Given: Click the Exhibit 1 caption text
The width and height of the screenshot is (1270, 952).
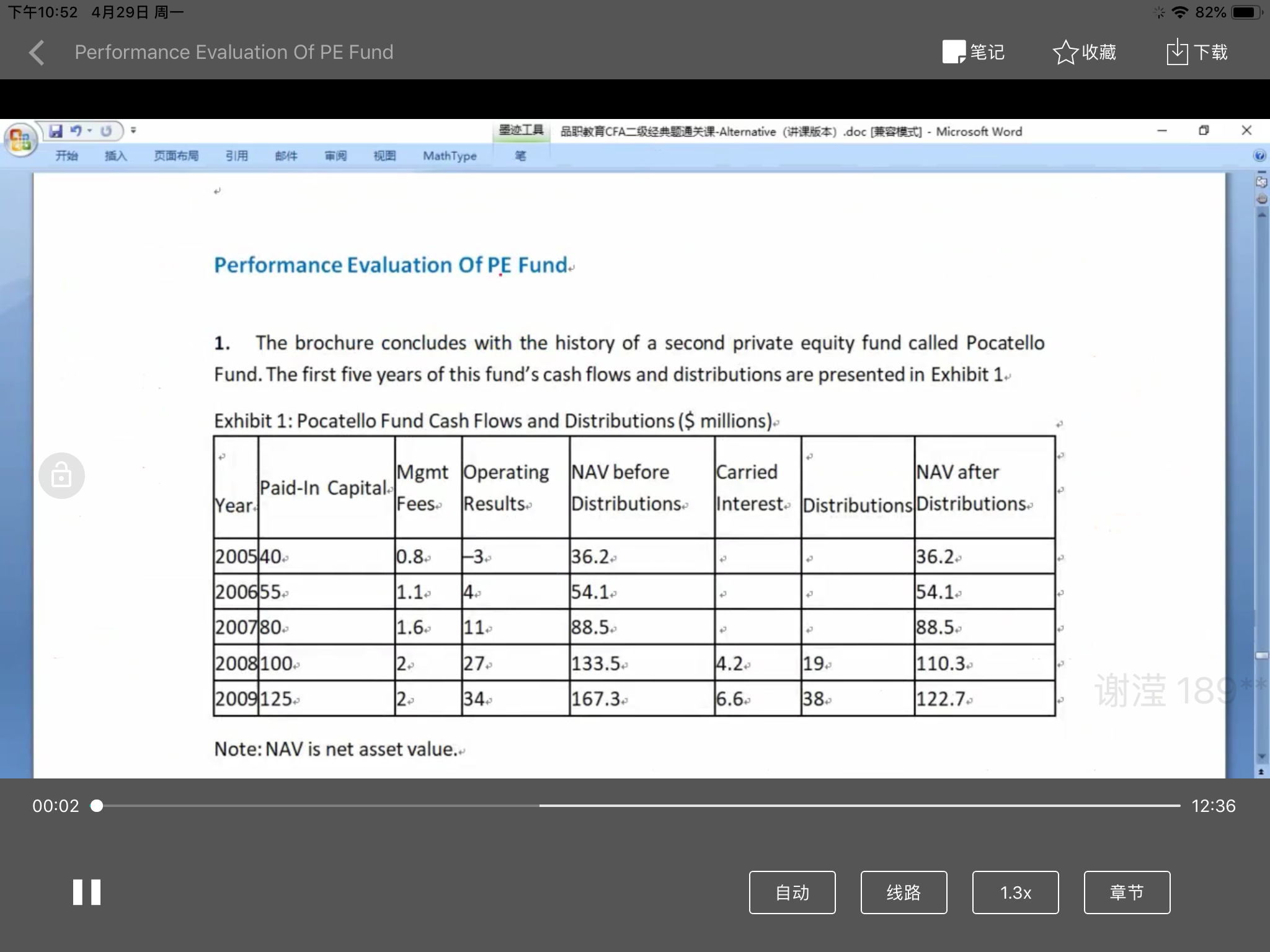Looking at the screenshot, I should tap(493, 421).
